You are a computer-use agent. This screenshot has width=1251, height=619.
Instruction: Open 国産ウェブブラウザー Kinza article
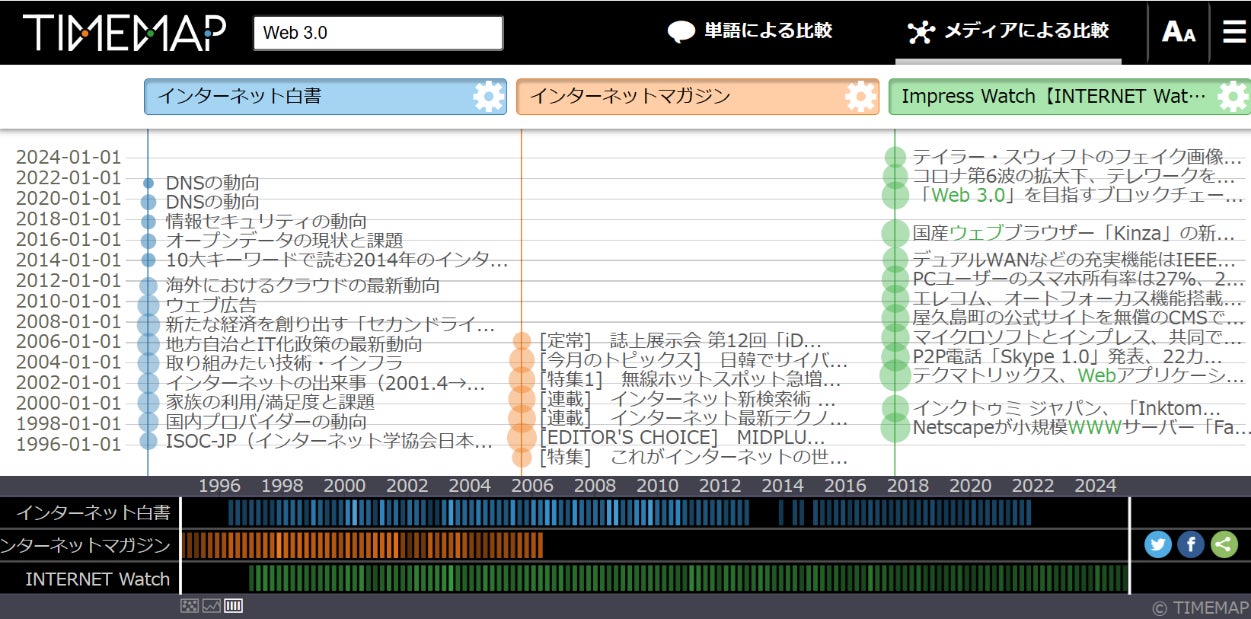pos(1074,233)
